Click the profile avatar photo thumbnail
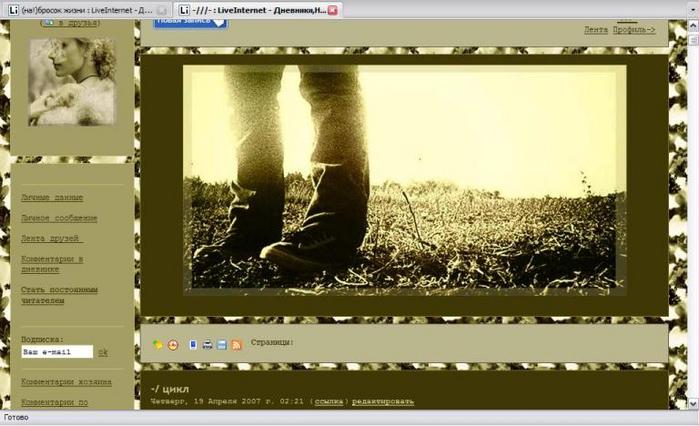 71,82
